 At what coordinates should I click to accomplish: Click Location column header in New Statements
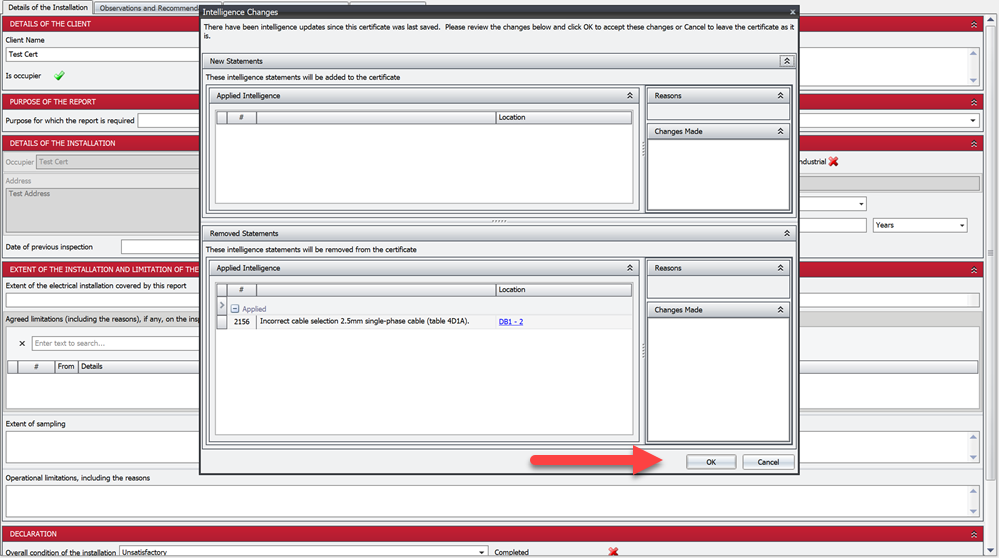tap(563, 117)
